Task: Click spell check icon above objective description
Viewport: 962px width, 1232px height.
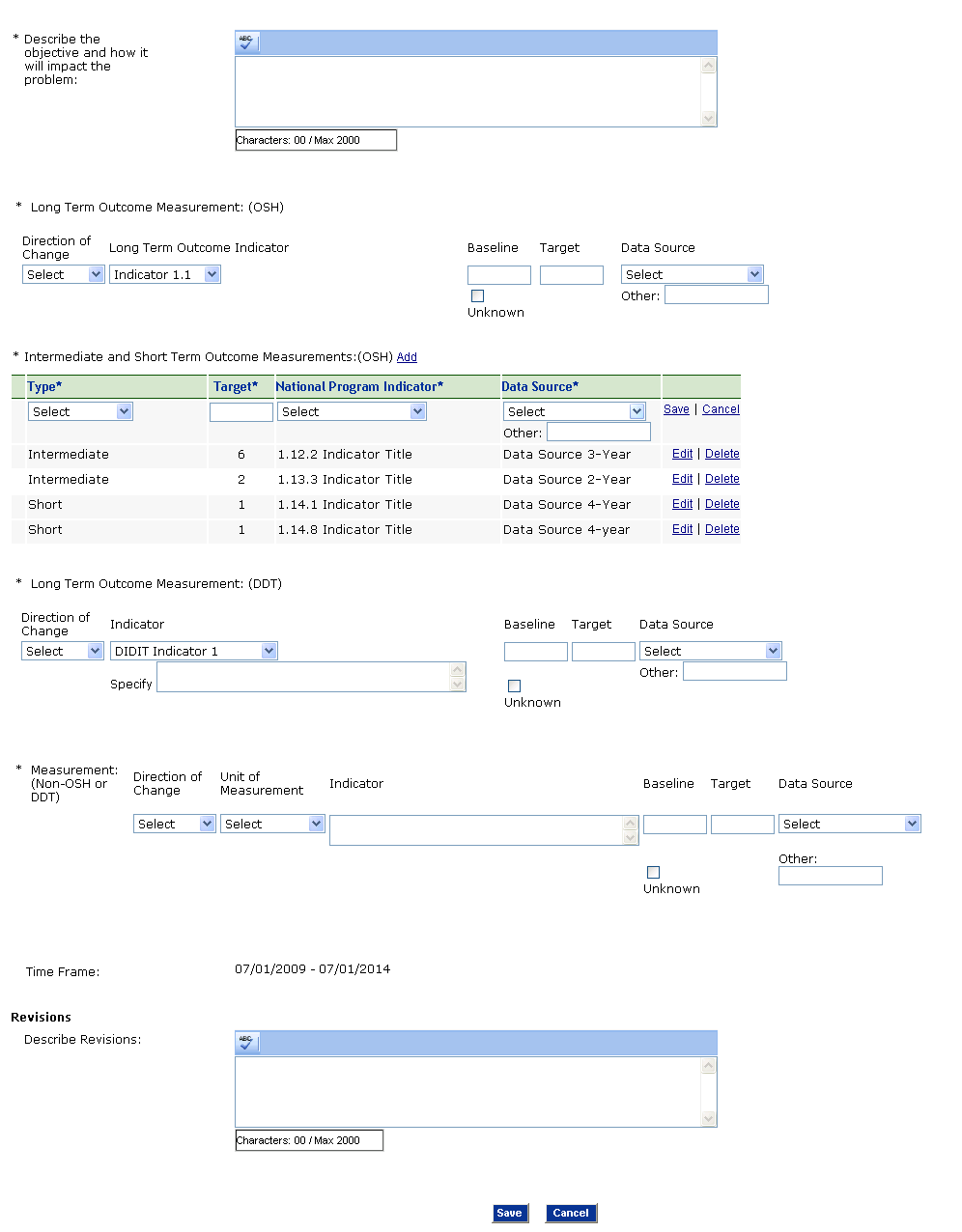Action: tap(246, 42)
